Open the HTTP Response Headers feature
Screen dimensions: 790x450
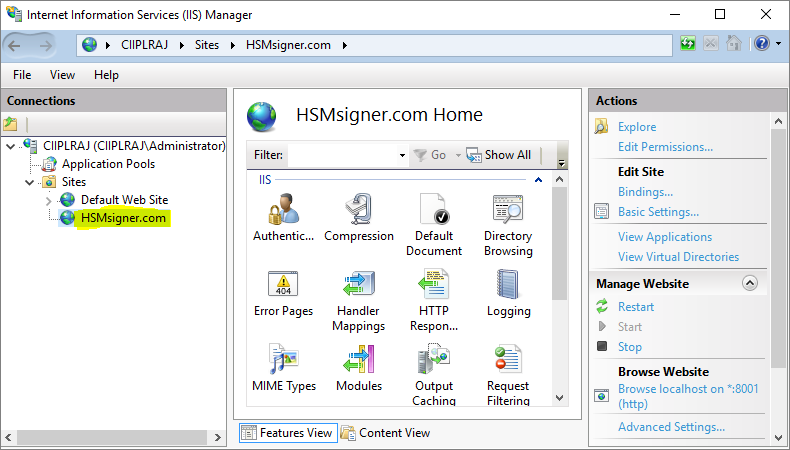click(x=434, y=284)
